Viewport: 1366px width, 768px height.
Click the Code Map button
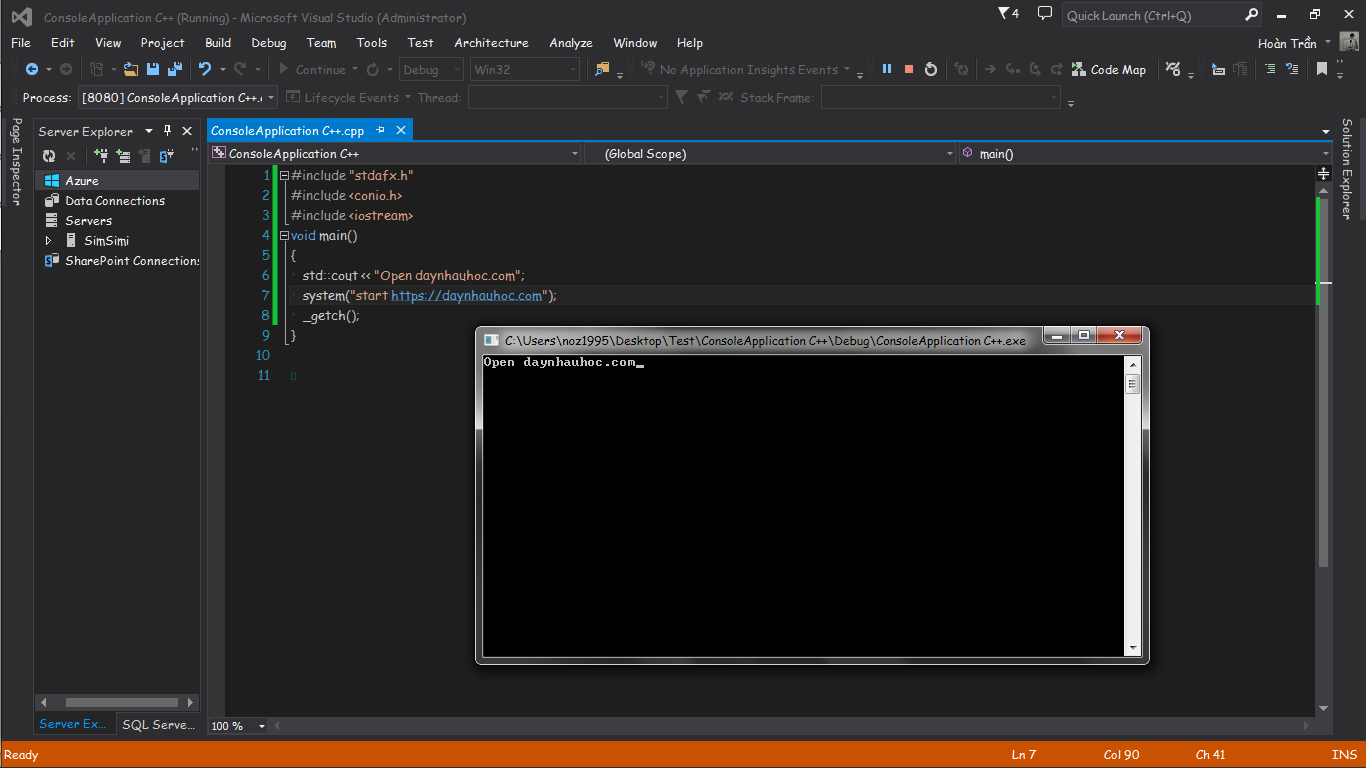1108,69
